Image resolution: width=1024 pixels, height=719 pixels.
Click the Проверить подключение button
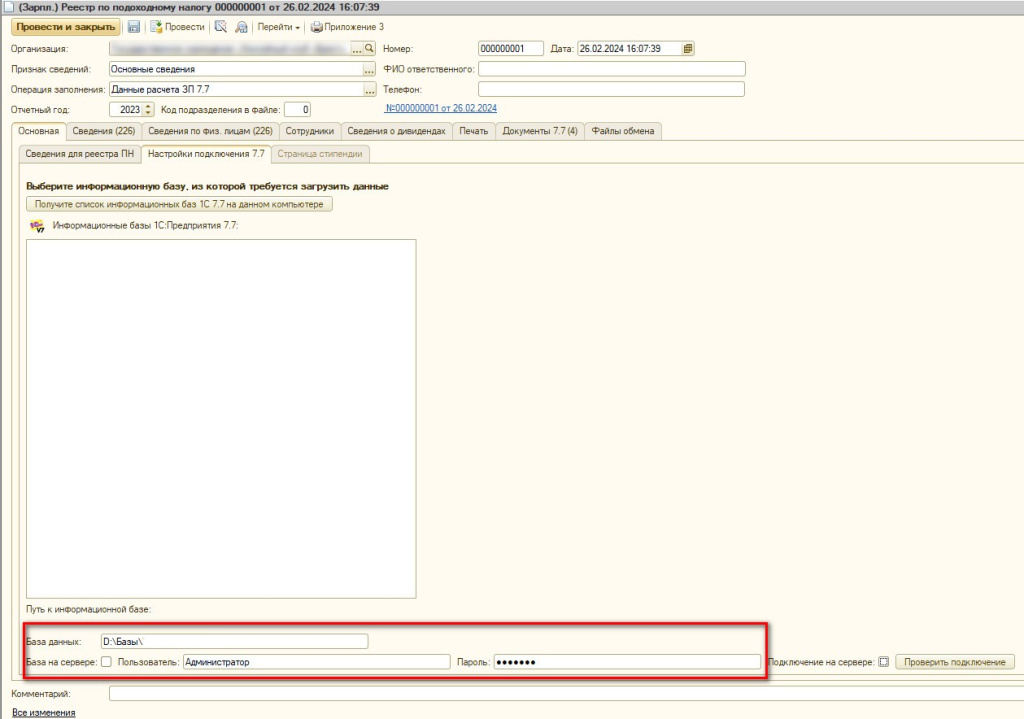tap(954, 662)
